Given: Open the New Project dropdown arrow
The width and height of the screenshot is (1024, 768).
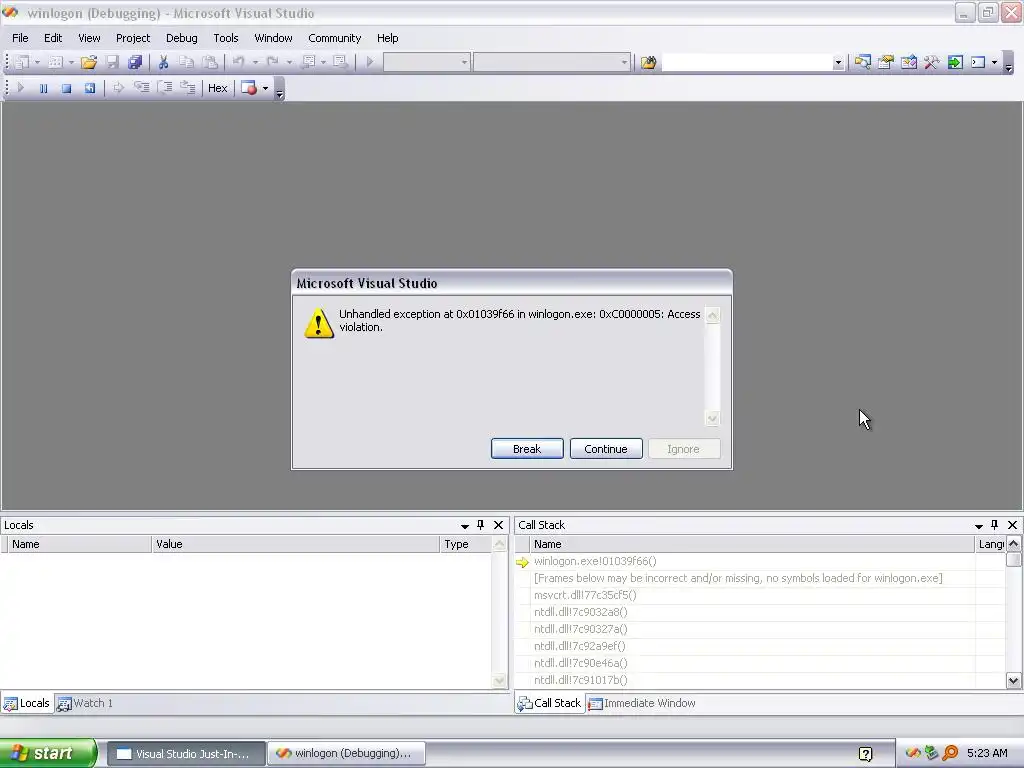Looking at the screenshot, I should (37, 63).
